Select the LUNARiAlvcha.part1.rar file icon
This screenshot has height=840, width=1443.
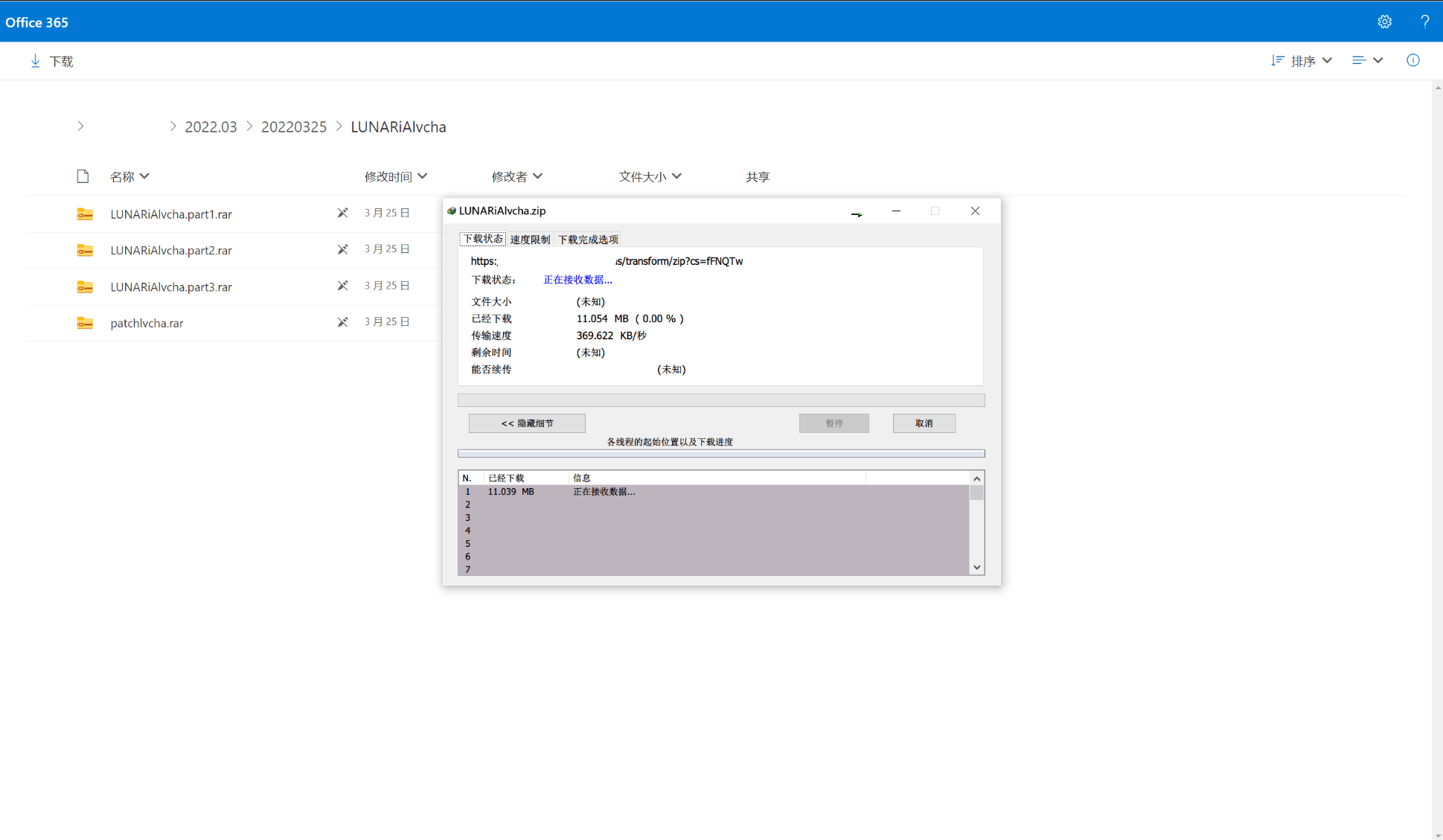[85, 214]
